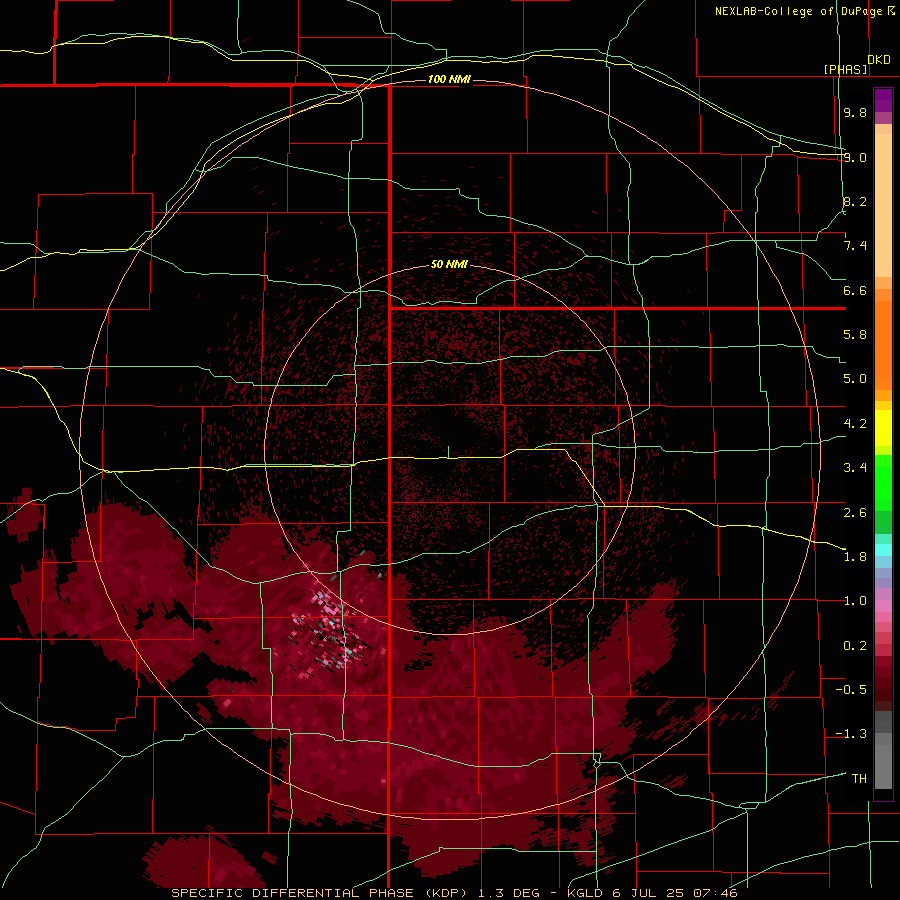Click the 9.8 value on color scale
The width and height of the screenshot is (900, 900).
click(855, 112)
